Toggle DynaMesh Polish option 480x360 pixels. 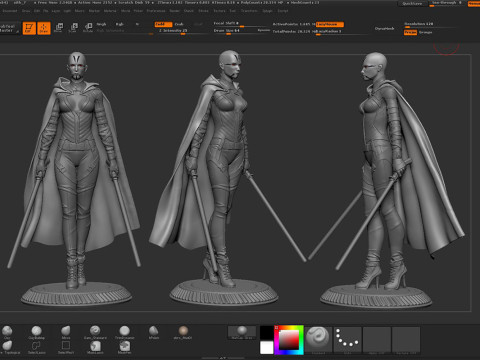coord(410,32)
